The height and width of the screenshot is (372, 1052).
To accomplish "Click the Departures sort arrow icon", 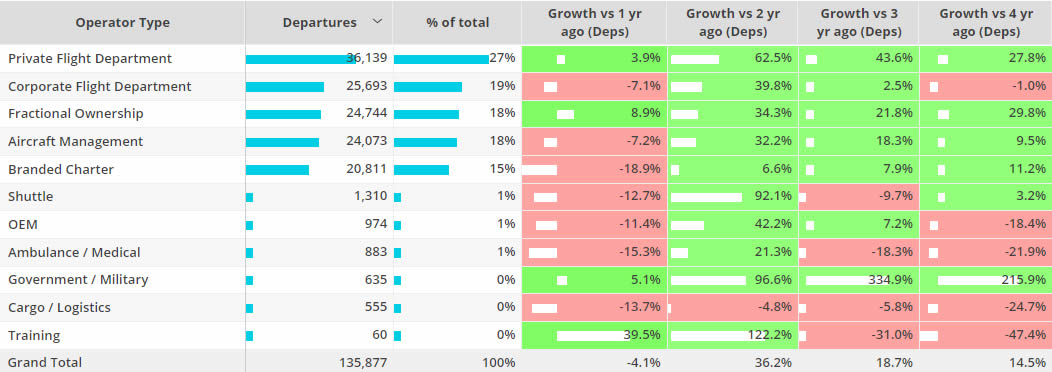I will [377, 21].
